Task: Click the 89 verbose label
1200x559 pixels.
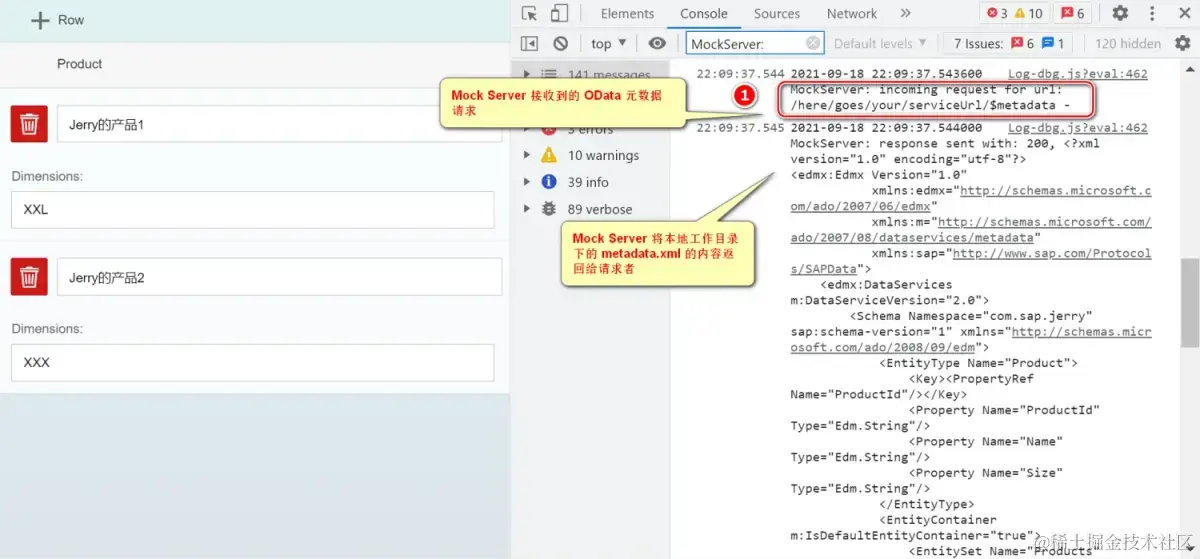Action: (x=600, y=209)
